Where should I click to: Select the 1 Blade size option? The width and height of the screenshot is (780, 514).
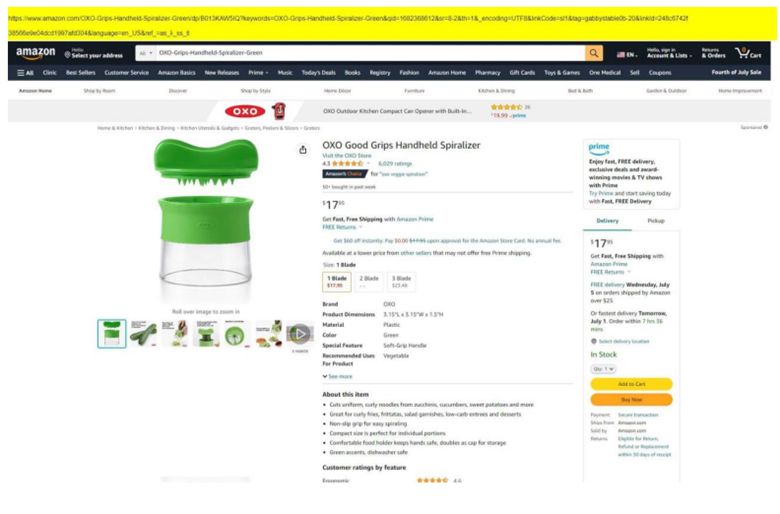point(337,282)
